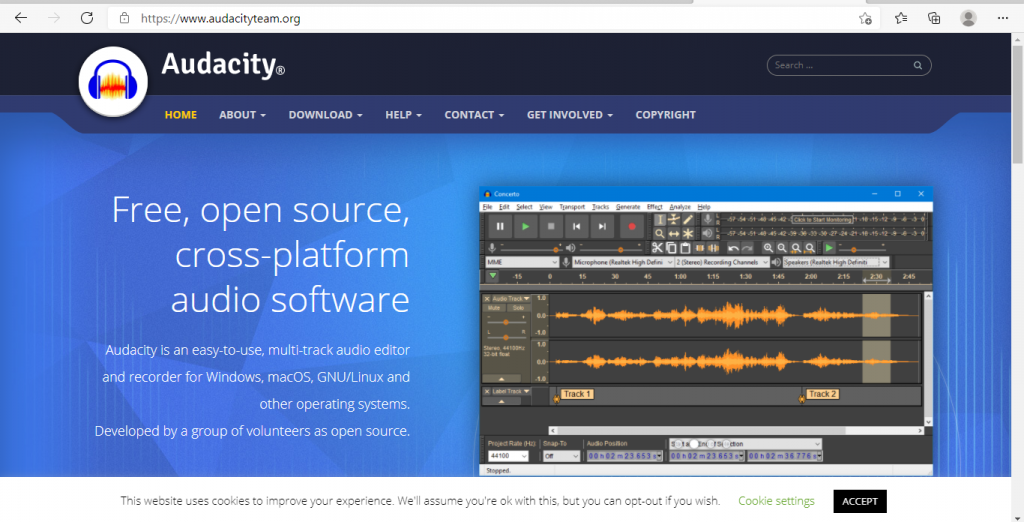Click the Play-at-Speed green arrow

coord(829,248)
